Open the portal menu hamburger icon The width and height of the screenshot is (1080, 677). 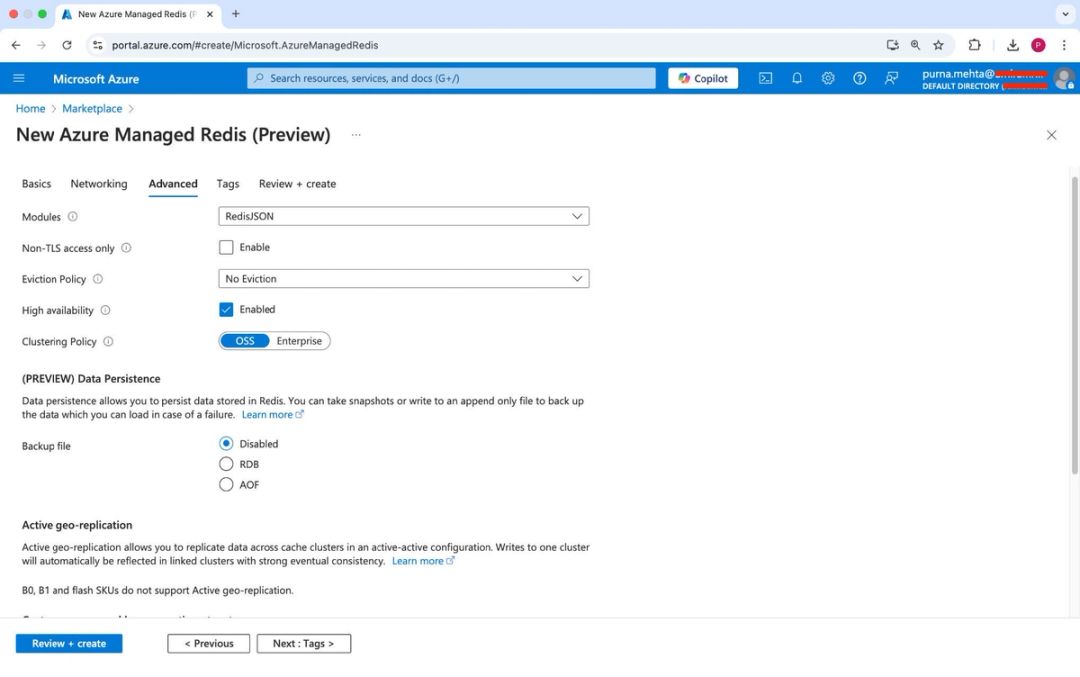19,77
